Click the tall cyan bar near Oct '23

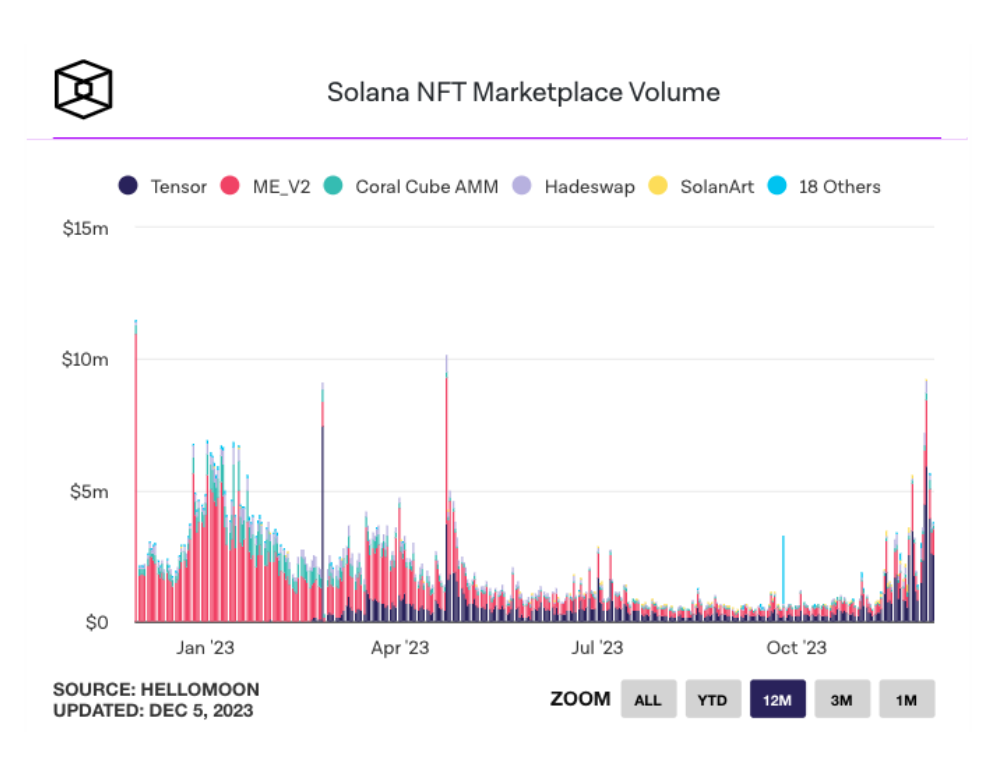782,571
